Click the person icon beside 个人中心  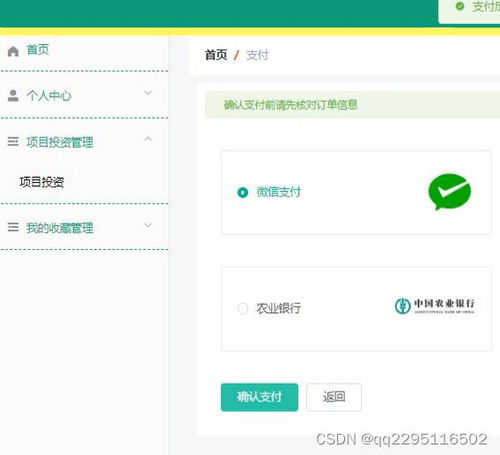(x=13, y=96)
